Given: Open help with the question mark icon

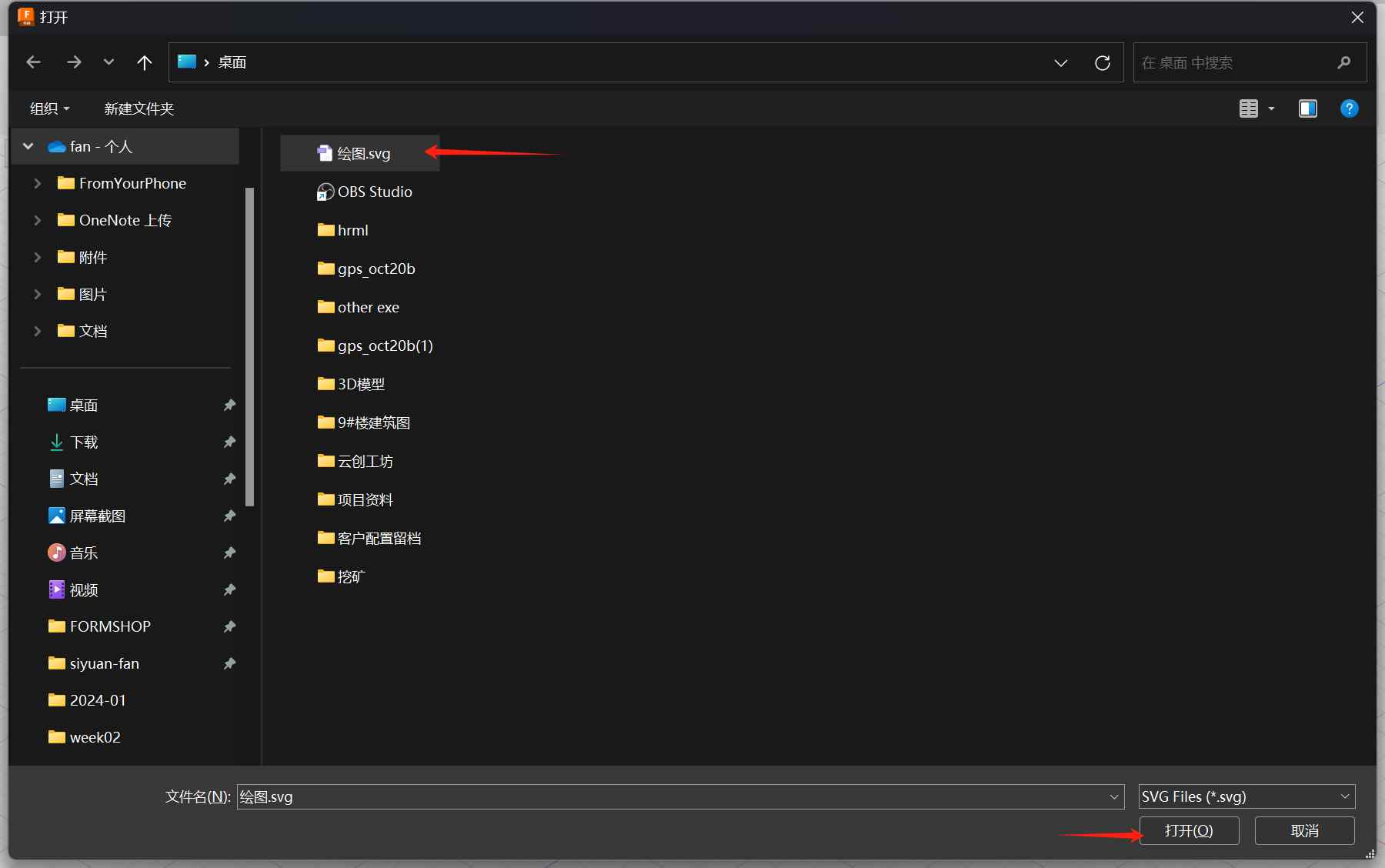Looking at the screenshot, I should [1349, 108].
